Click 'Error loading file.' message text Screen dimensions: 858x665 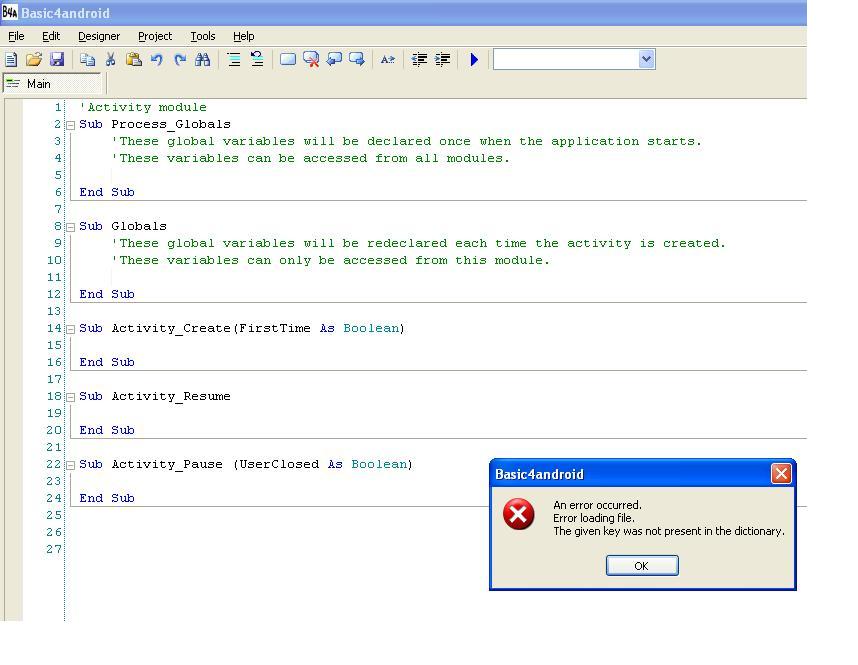pyautogui.click(x=594, y=518)
